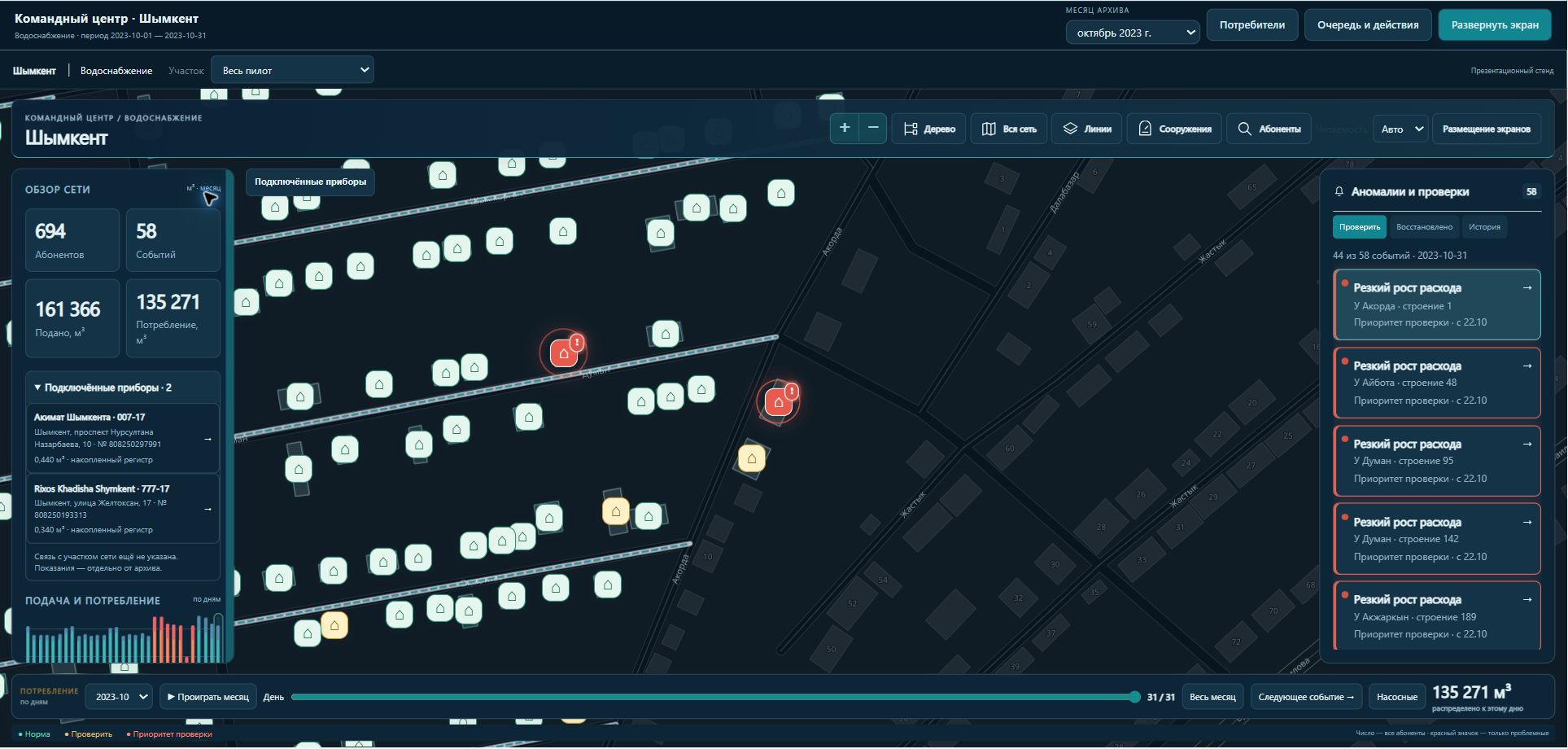
Task: Select Весь месяц button
Action: click(1212, 697)
